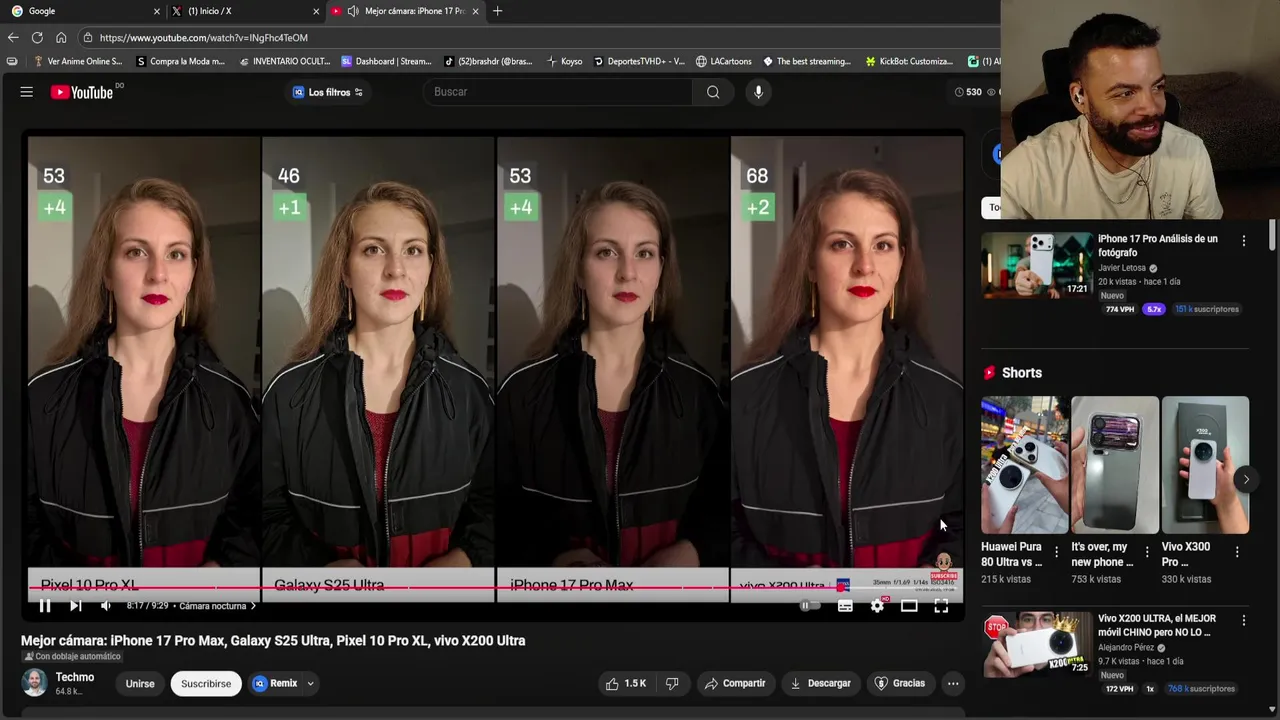
Task: Reload the page
Action: point(37,37)
